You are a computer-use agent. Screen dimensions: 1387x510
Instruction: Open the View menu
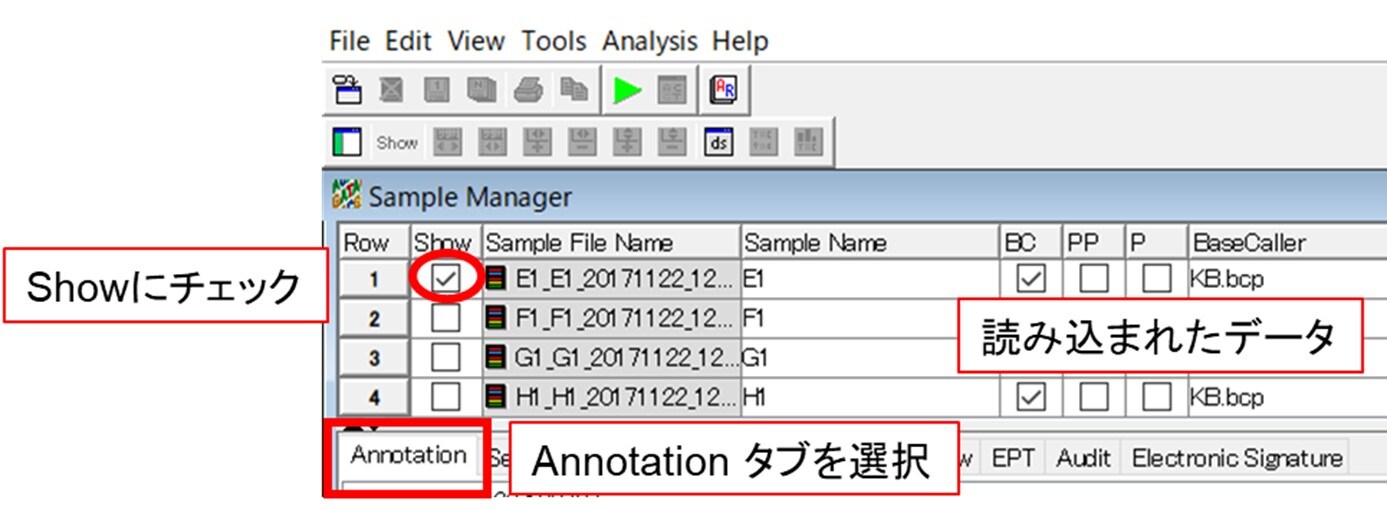[x=476, y=42]
